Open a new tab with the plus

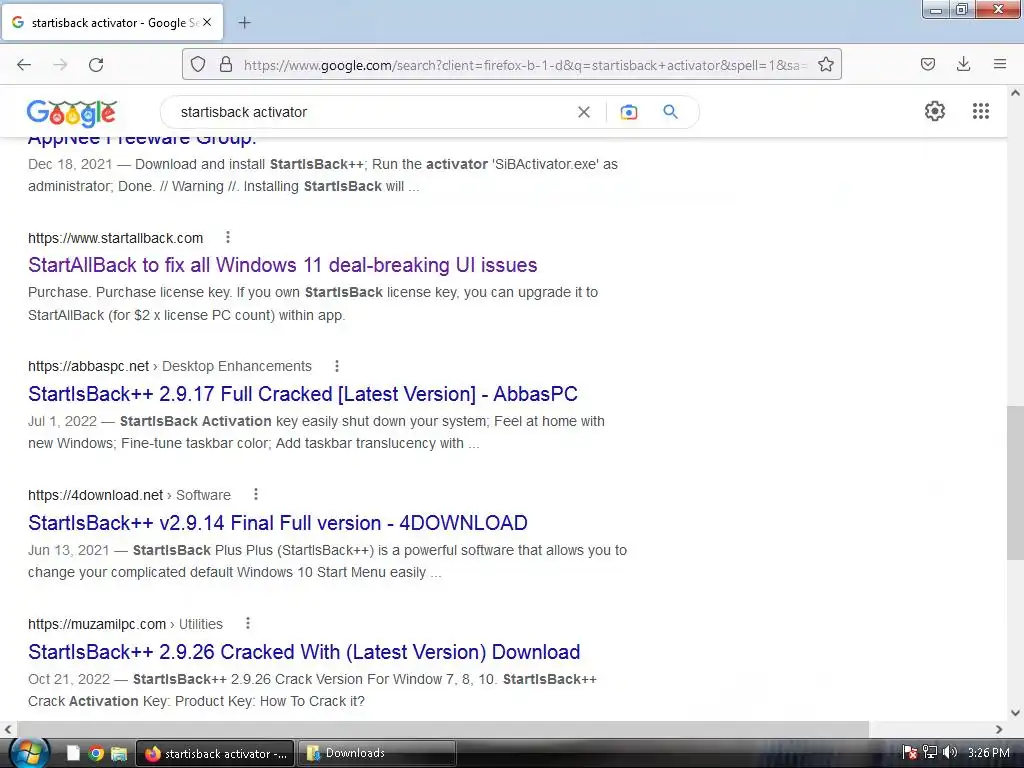244,23
